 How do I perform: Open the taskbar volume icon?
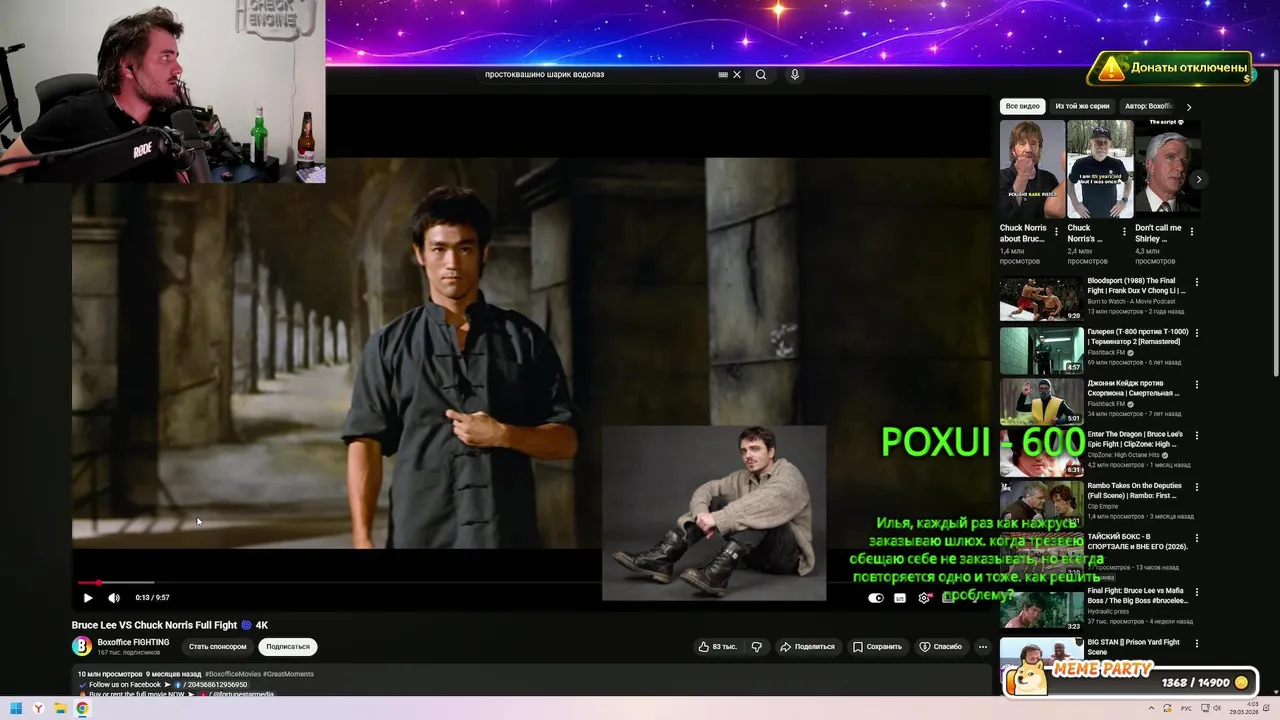(1218, 709)
